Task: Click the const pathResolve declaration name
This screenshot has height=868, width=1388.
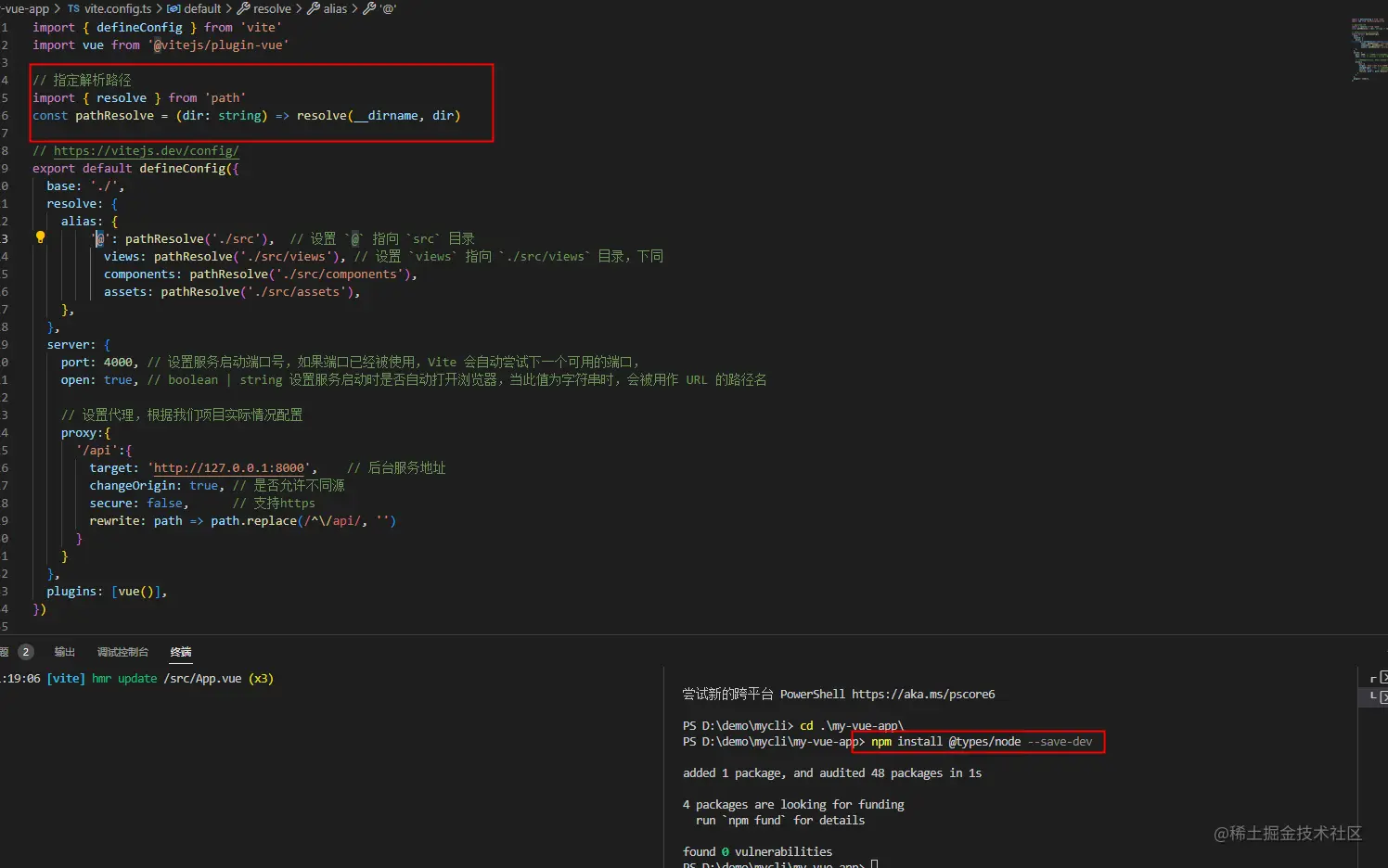Action: pyautogui.click(x=114, y=115)
